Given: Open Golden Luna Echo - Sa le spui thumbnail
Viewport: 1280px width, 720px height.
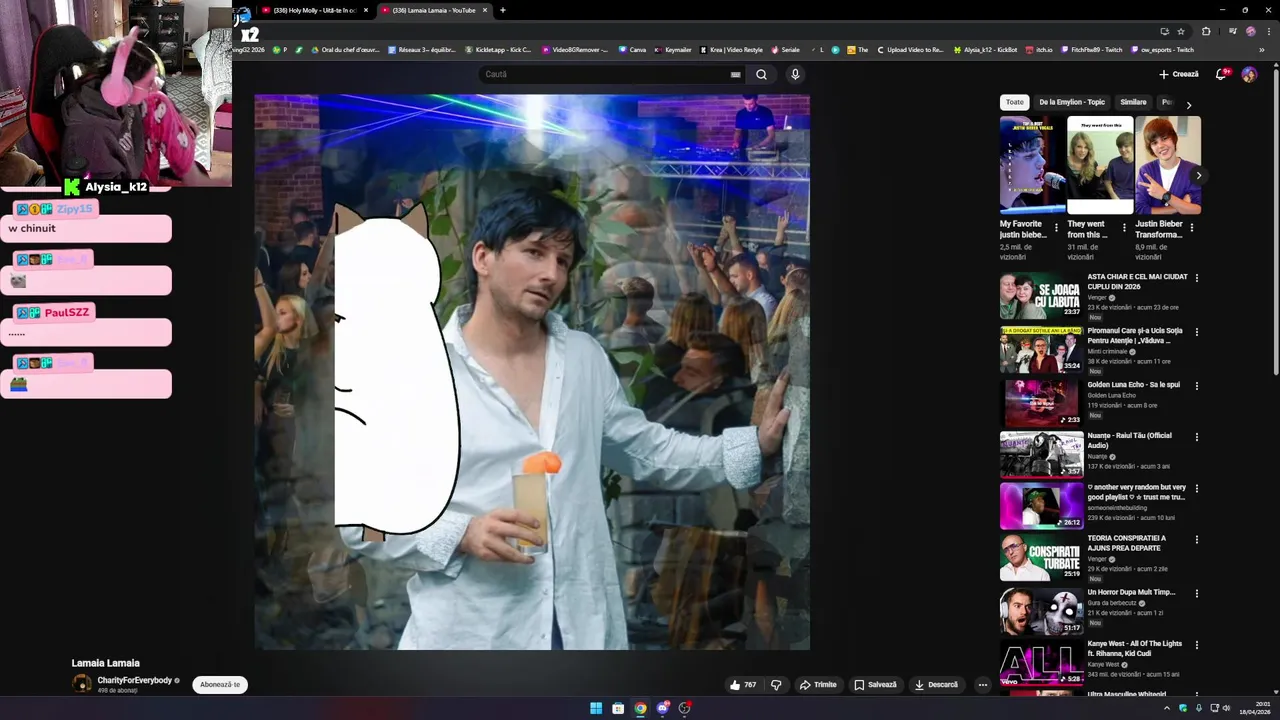Looking at the screenshot, I should click(x=1041, y=403).
